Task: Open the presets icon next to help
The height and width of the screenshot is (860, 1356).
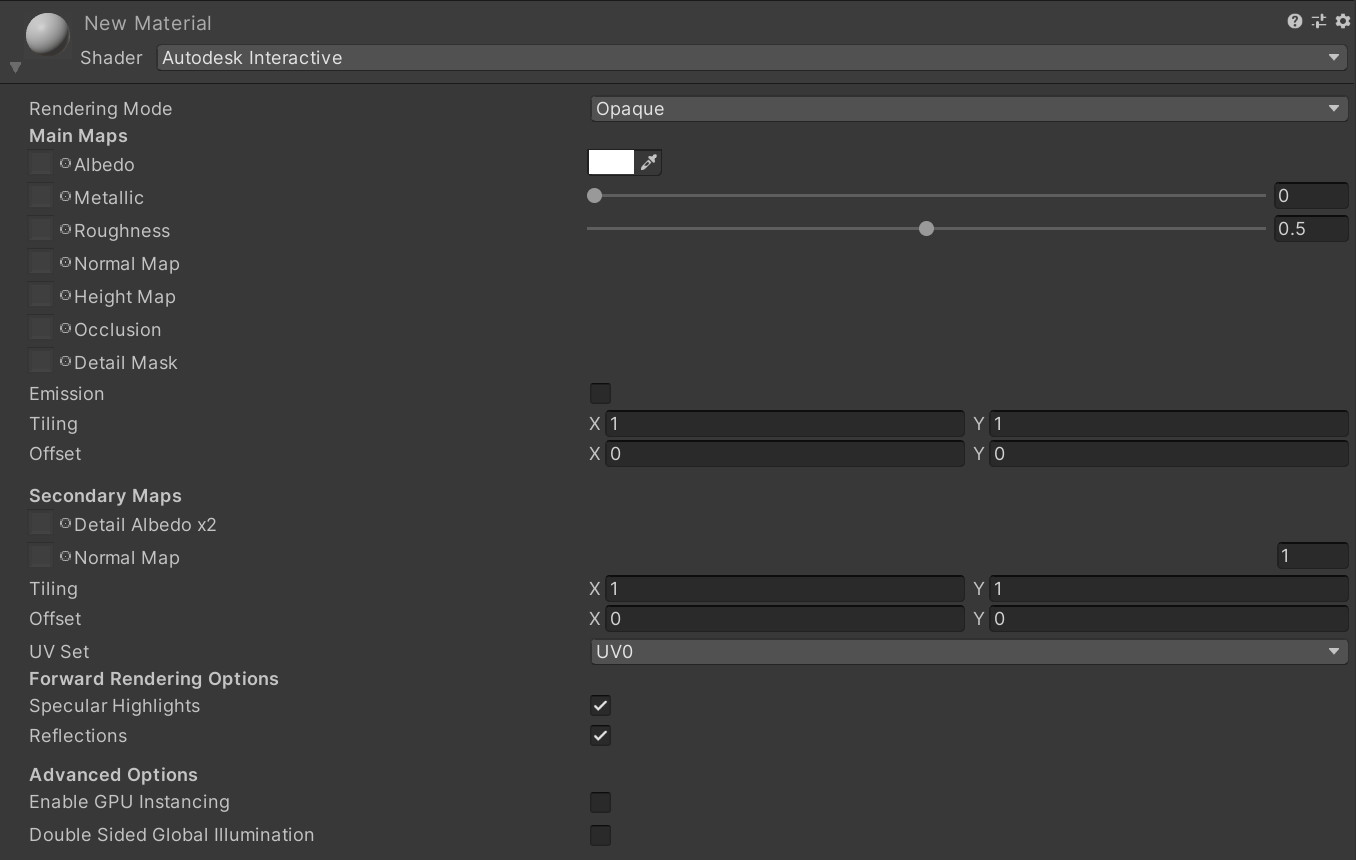Action: 1319,20
